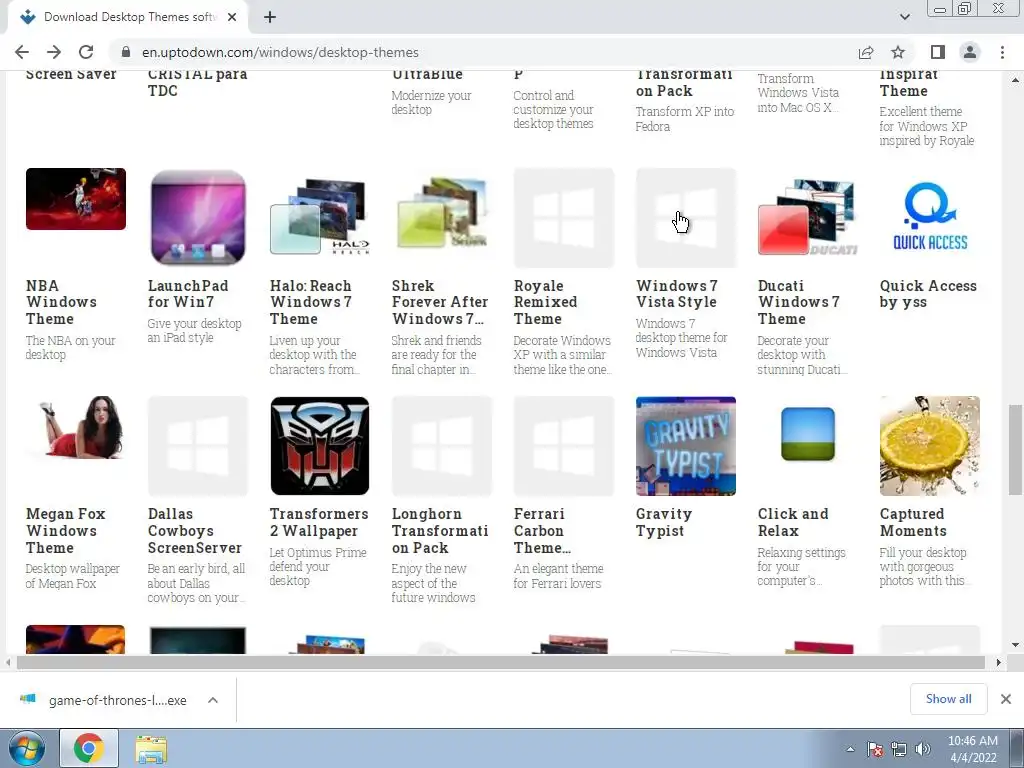Click the Chrome taskbar icon
Viewport: 1024px width, 768px height.
pos(89,748)
